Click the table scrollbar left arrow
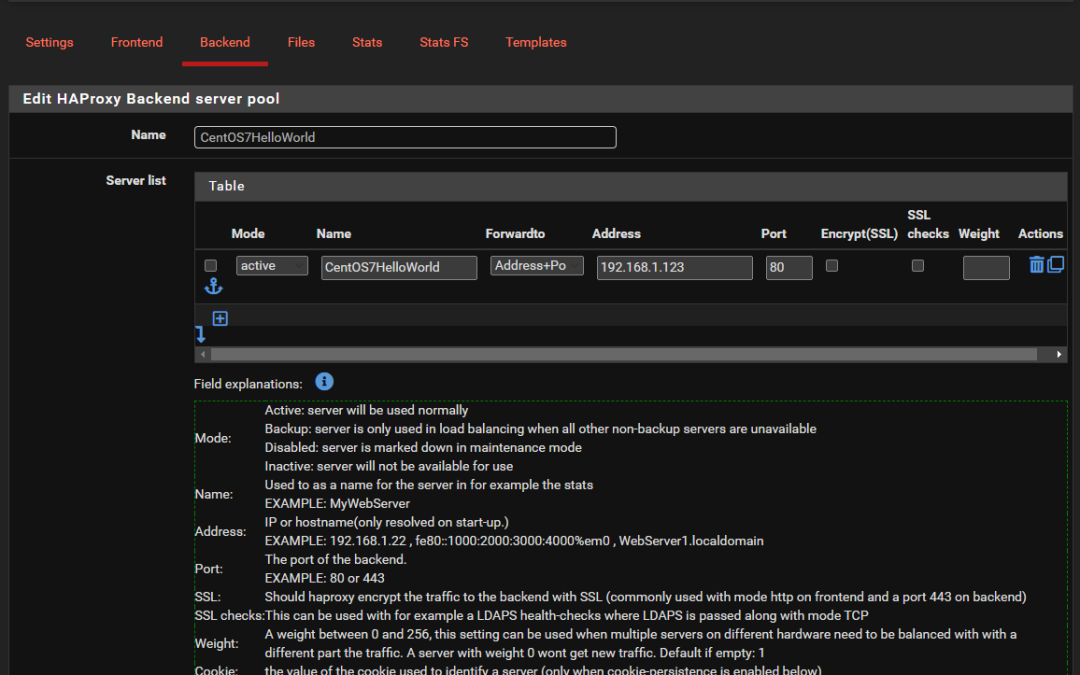1080x675 pixels. click(203, 354)
